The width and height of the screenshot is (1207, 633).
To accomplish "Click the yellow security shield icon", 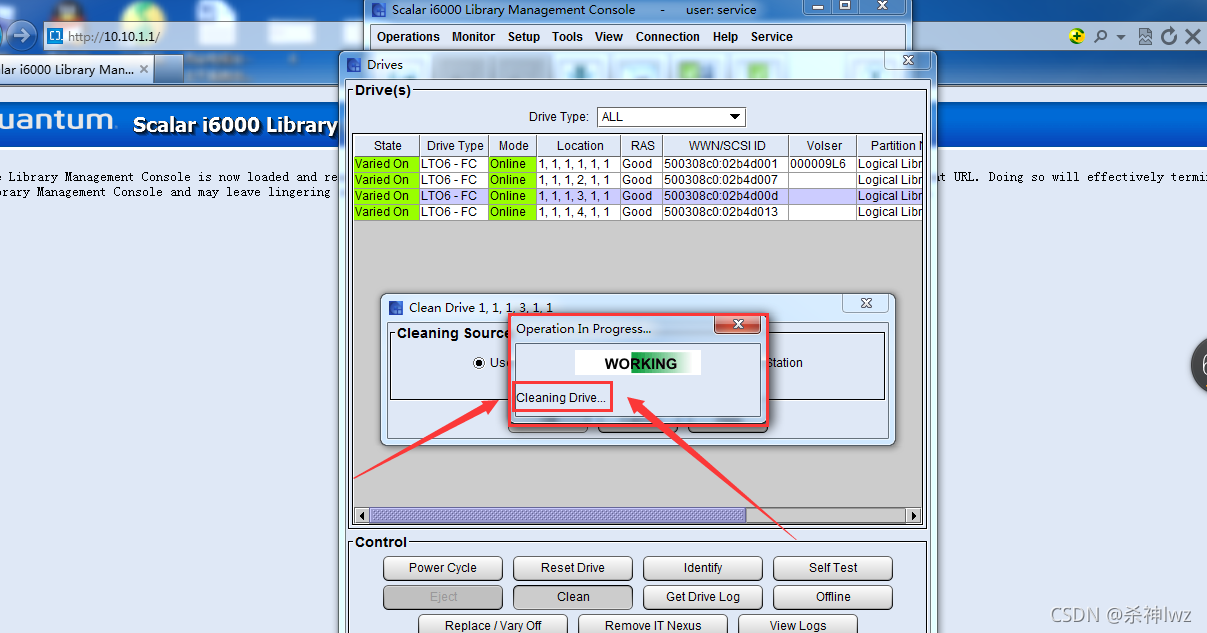I will [x=1076, y=36].
